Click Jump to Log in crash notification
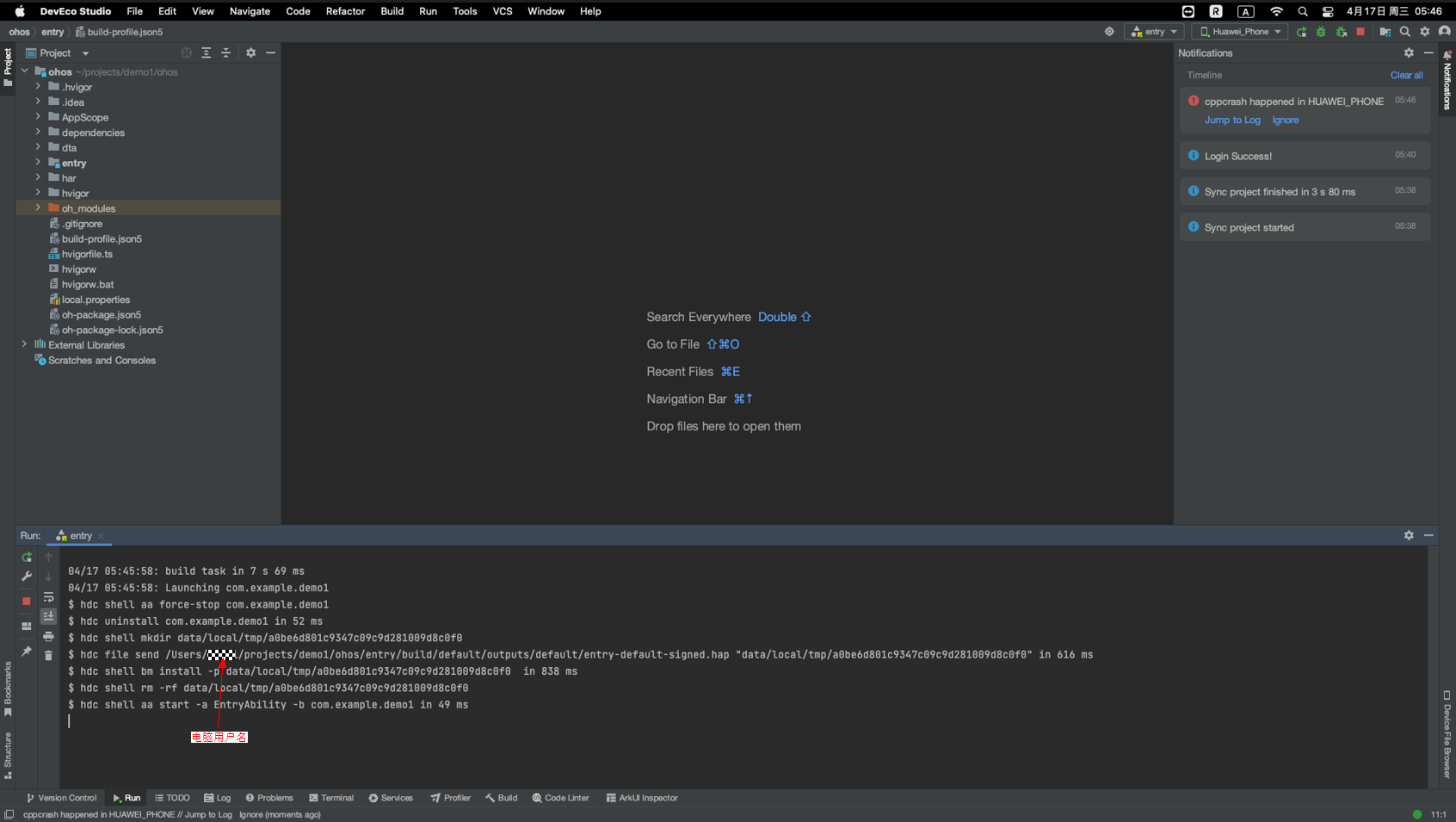Image resolution: width=1456 pixels, height=822 pixels. click(1231, 121)
